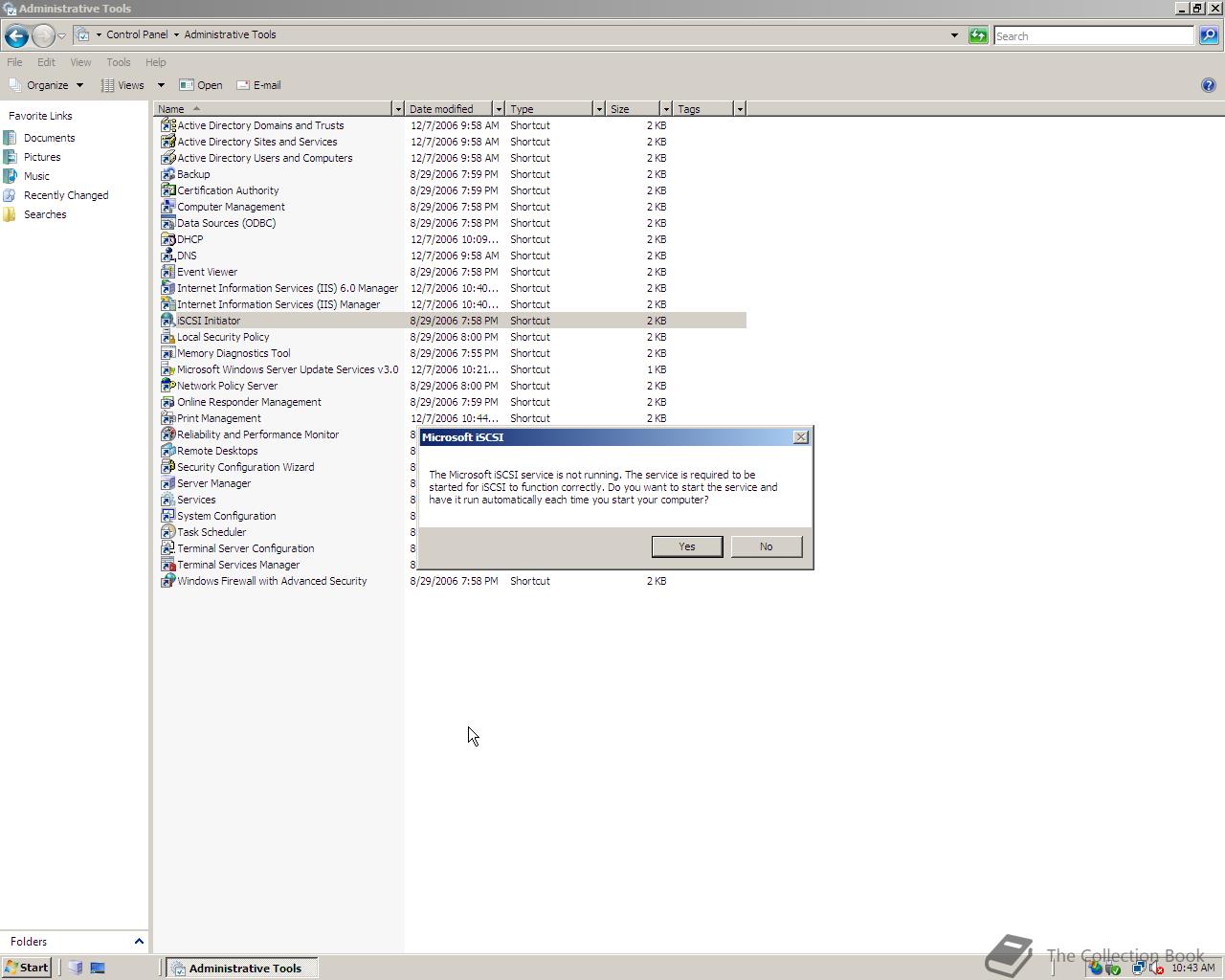Screen dimensions: 1225x980
Task: Click the Certification Authority icon
Action: tap(167, 190)
